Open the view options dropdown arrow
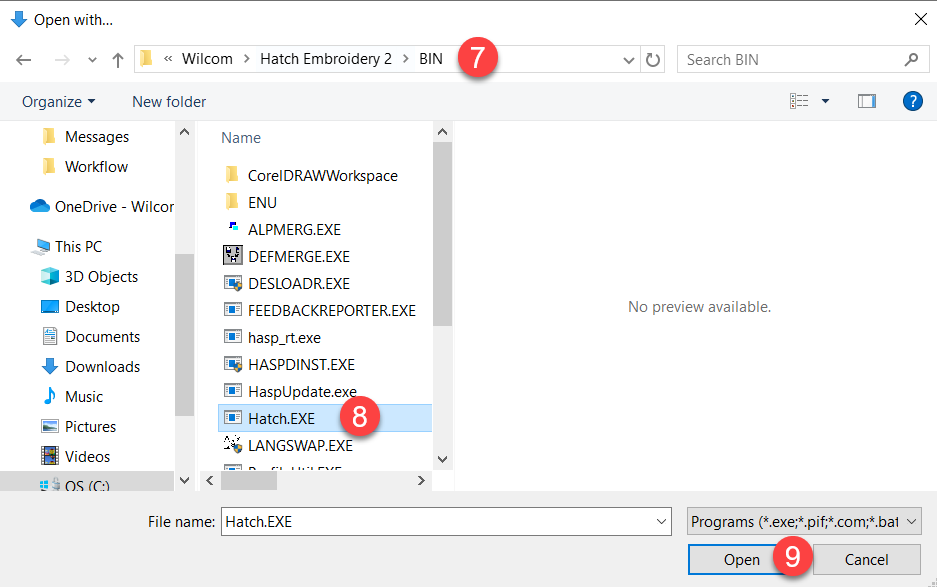 click(825, 102)
